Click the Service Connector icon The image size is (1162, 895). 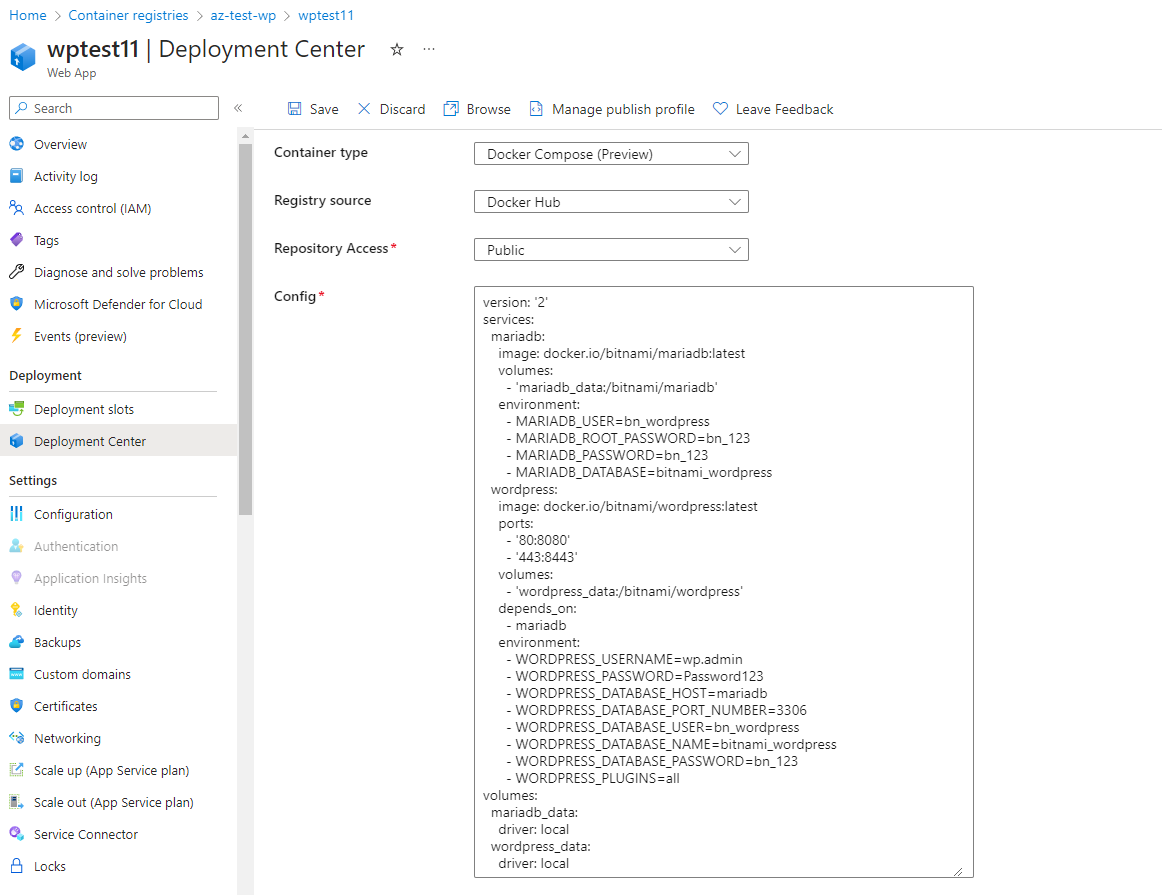[16, 834]
